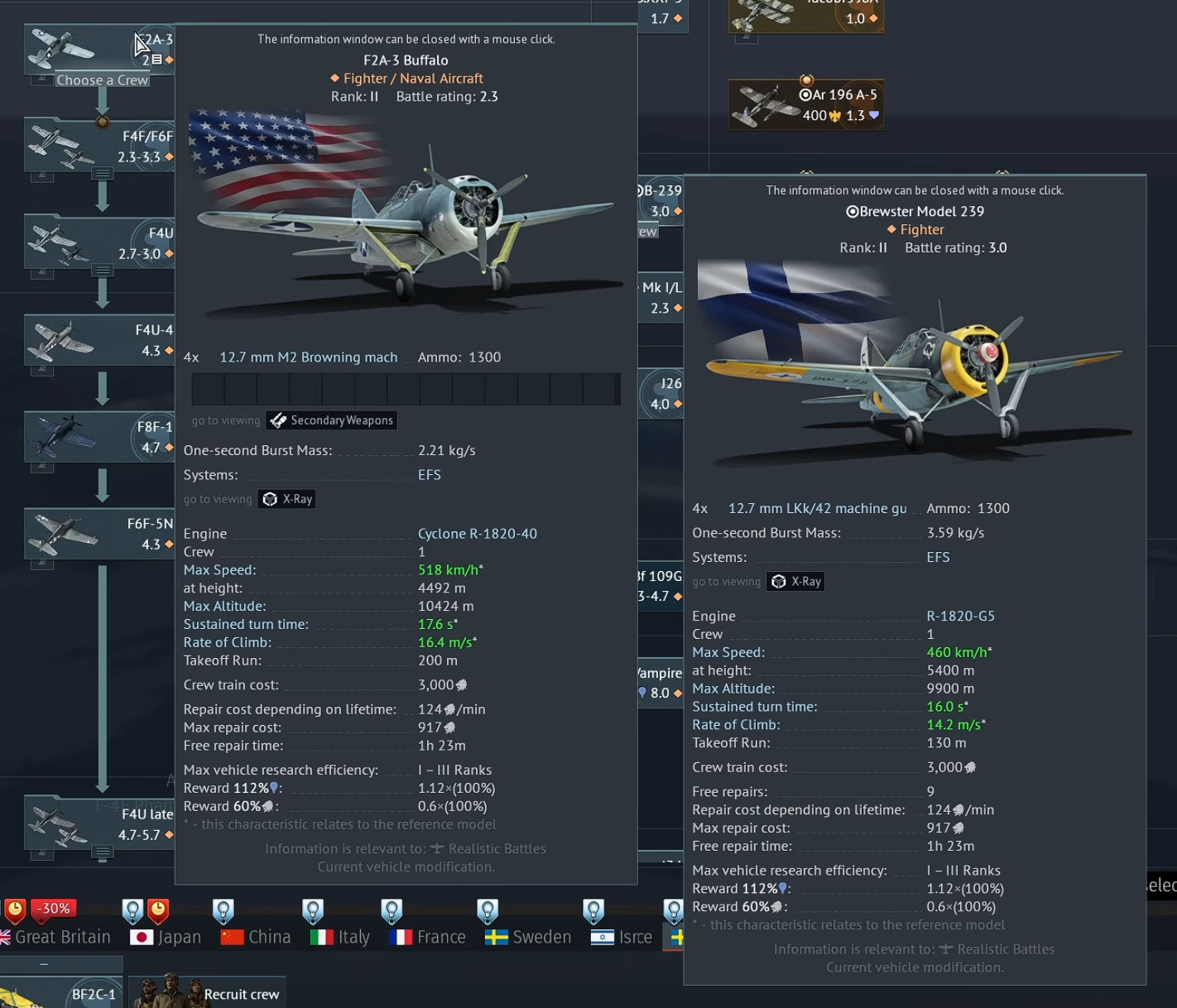Image resolution: width=1177 pixels, height=1008 pixels.
Task: Click the ammo belt bar under M2 Browning
Action: pos(406,388)
